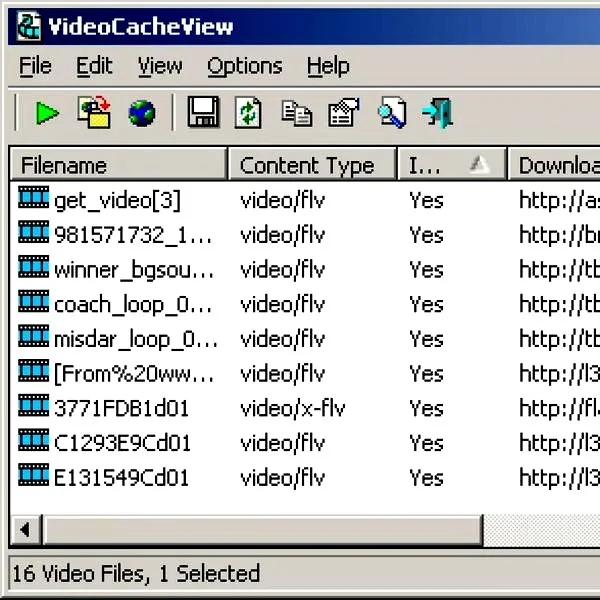This screenshot has height=600, width=600.
Task: Click Yes cell in 3771FDB1d01 row
Action: (426, 408)
